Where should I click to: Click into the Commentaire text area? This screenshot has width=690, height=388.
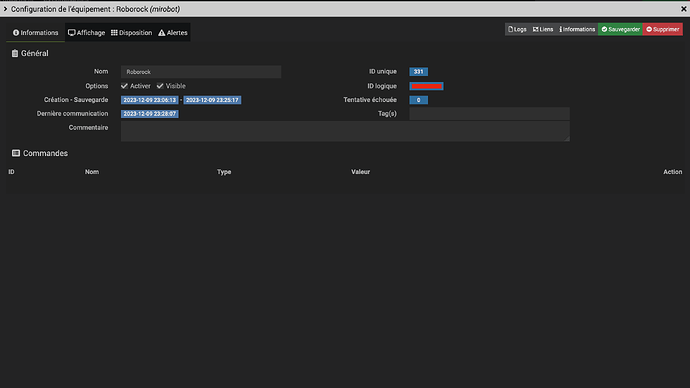point(345,131)
